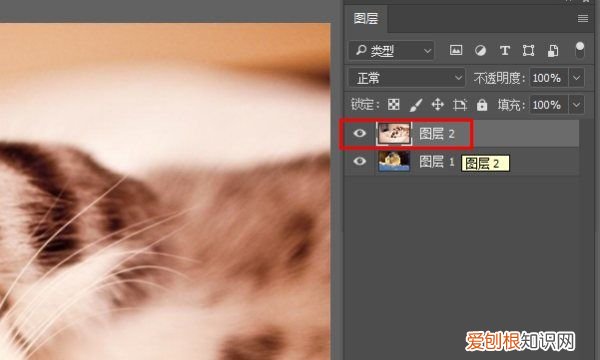Screen dimensions: 600x360
Task: Hide 图层 1 with eye icon
Action: (x=359, y=161)
